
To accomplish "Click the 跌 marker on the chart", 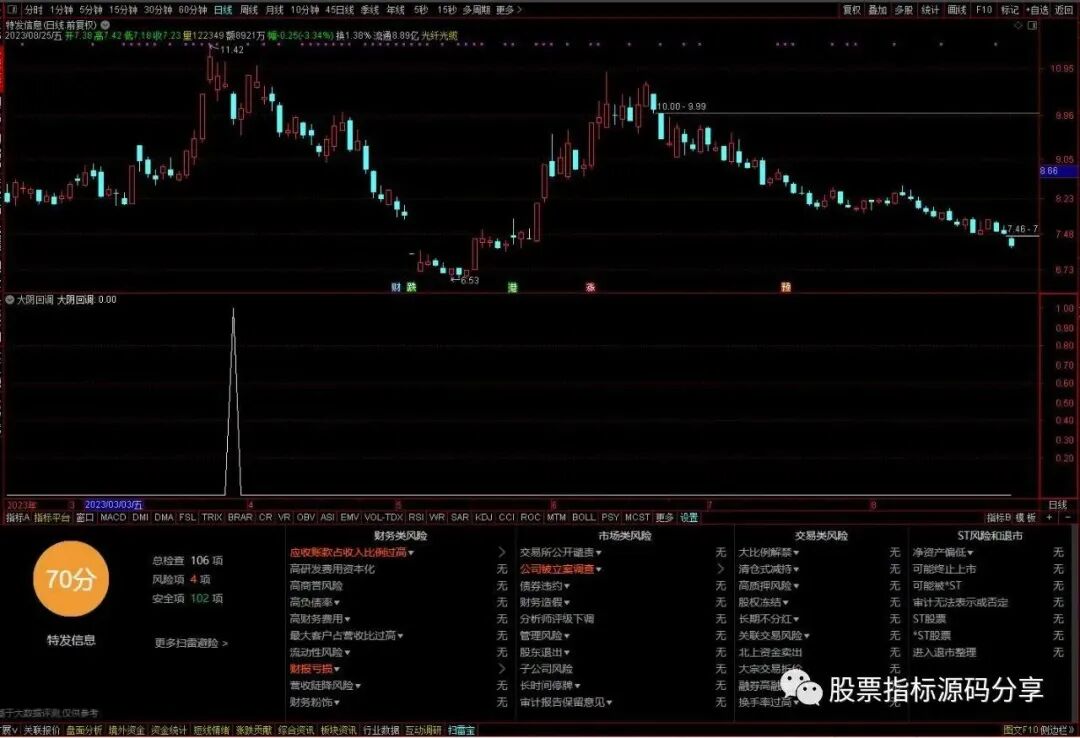I will (411, 287).
